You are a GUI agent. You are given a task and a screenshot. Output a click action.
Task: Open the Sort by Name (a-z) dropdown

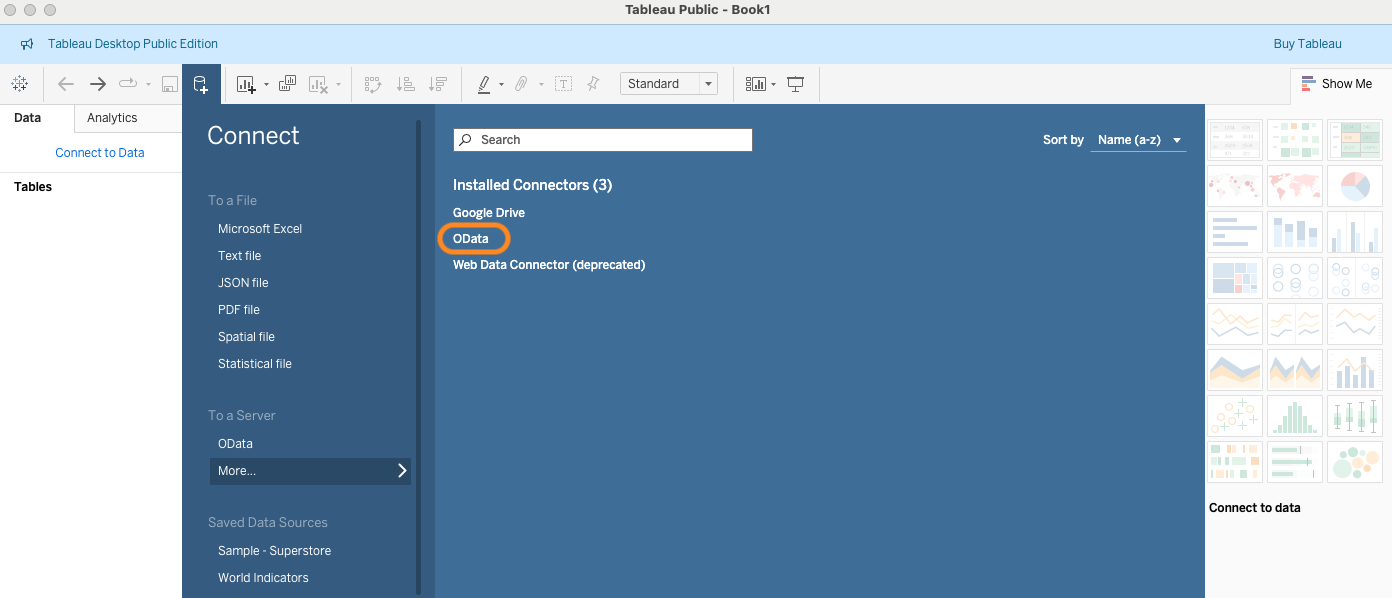click(x=1138, y=140)
